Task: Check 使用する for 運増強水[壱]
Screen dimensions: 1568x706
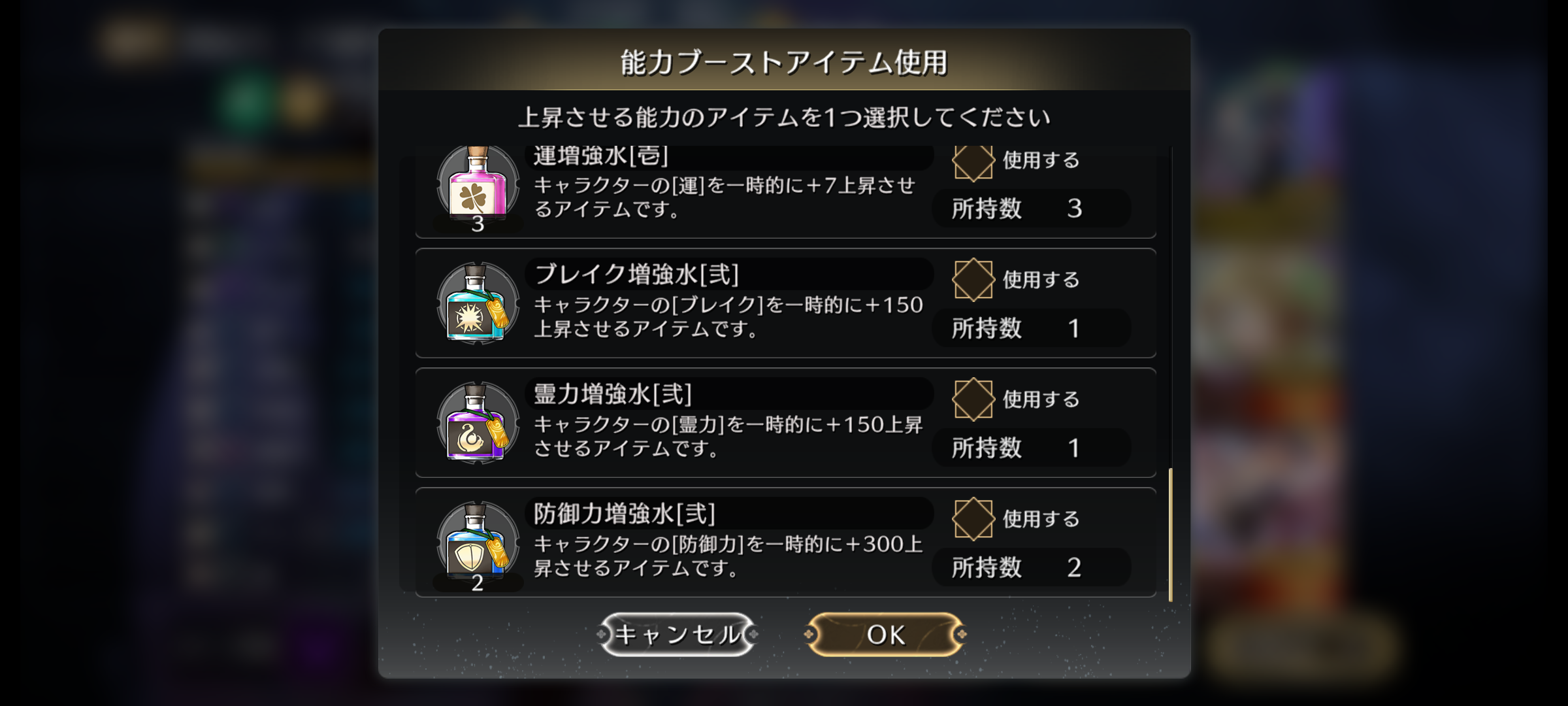Action: click(x=973, y=161)
